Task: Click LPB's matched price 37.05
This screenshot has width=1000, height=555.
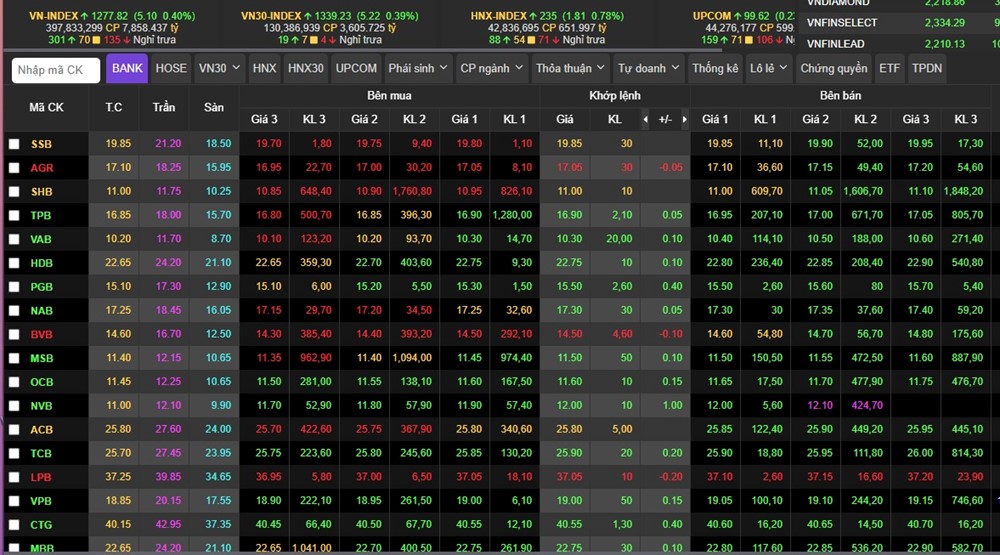Action: [570, 477]
